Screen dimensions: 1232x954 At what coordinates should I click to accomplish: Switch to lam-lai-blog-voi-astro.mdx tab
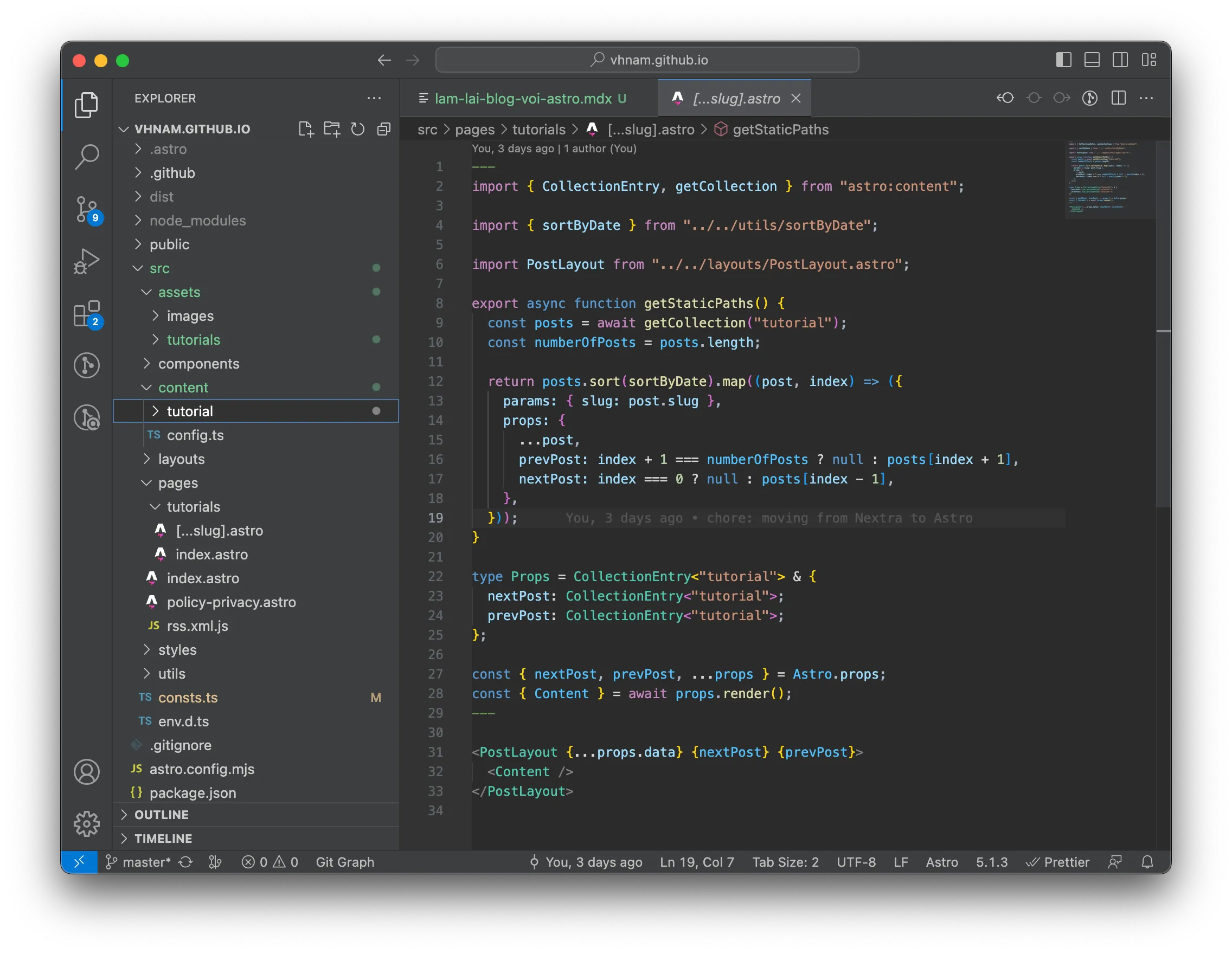click(x=522, y=99)
